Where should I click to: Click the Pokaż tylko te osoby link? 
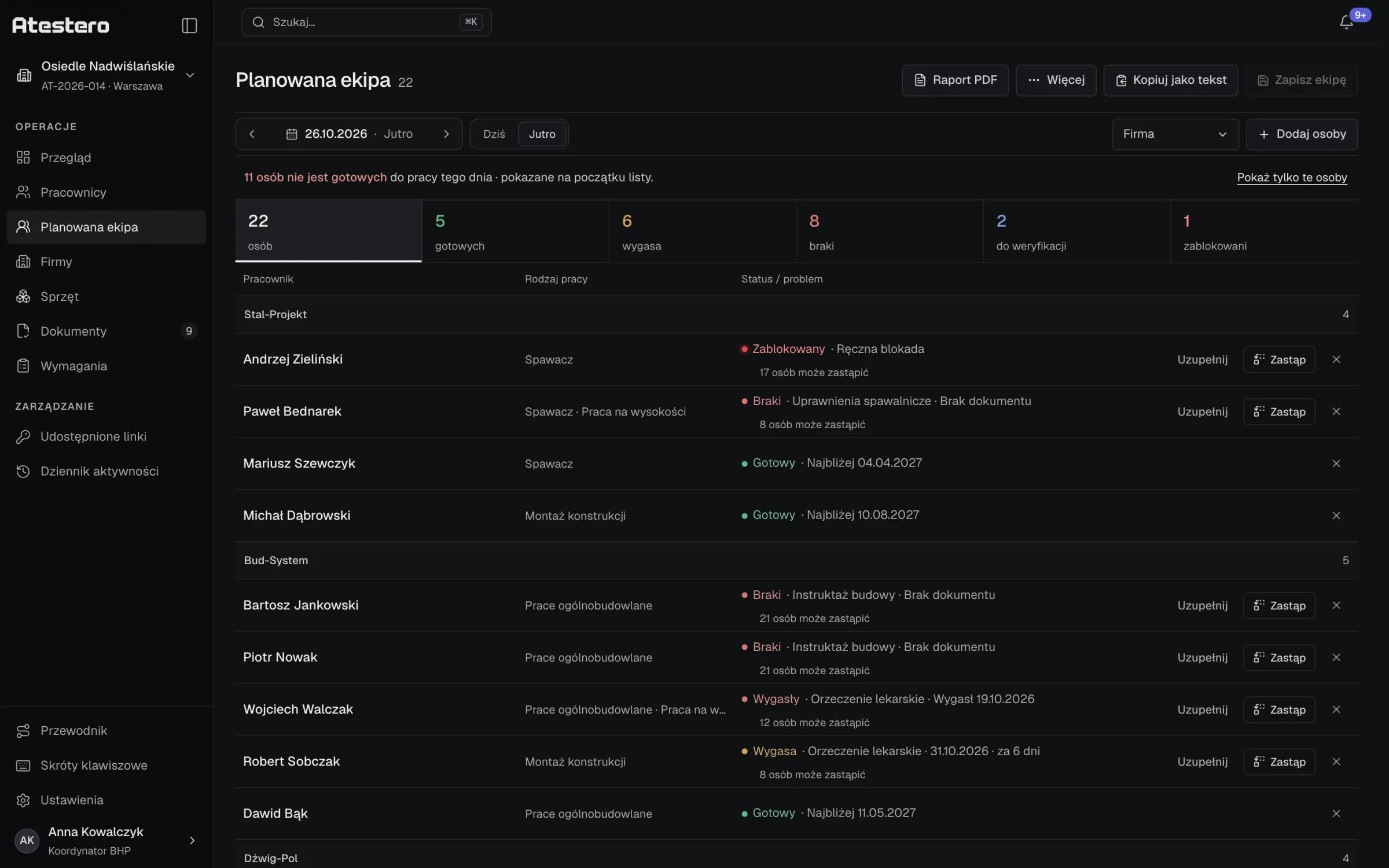pos(1292,178)
